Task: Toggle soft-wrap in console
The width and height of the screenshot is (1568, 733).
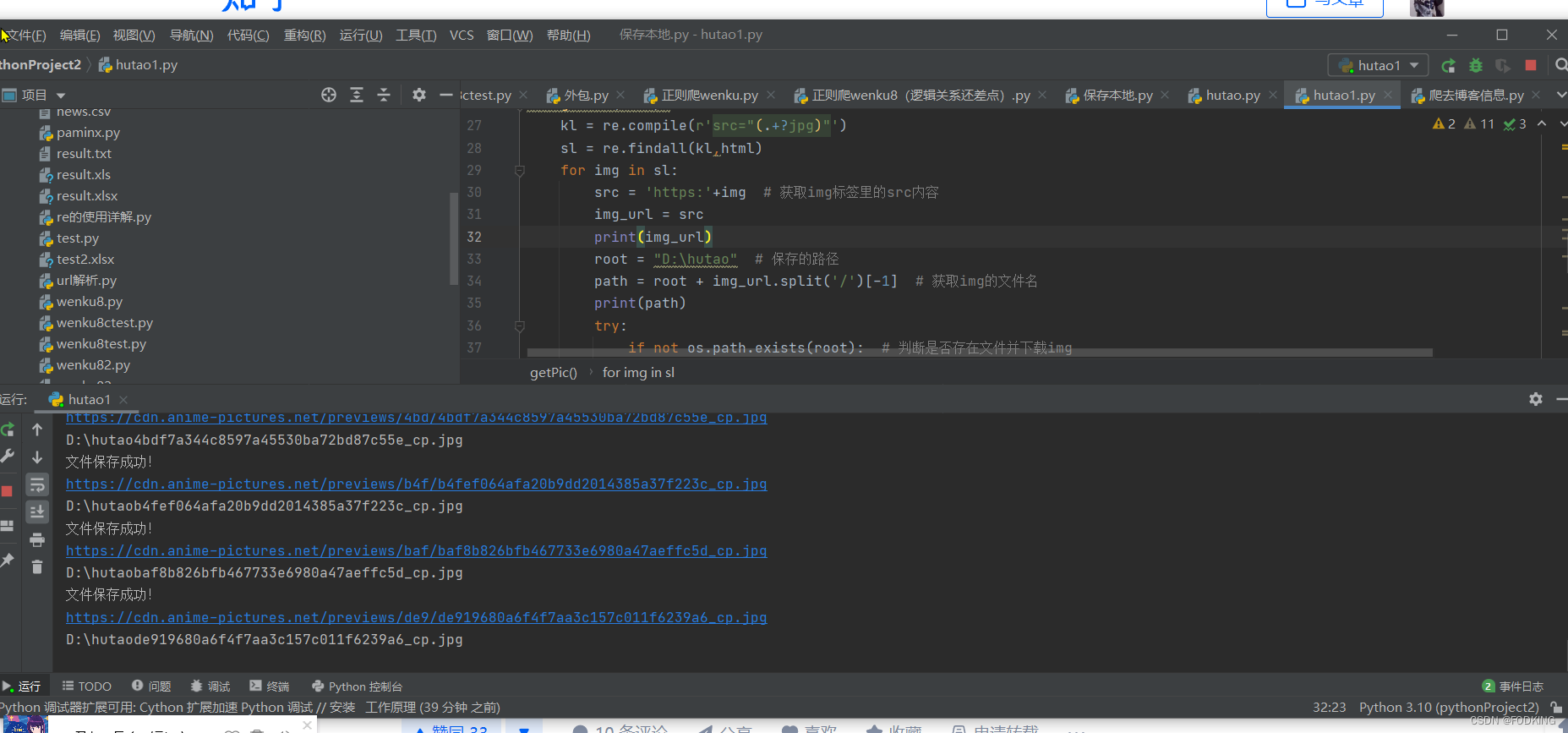Action: tap(37, 484)
